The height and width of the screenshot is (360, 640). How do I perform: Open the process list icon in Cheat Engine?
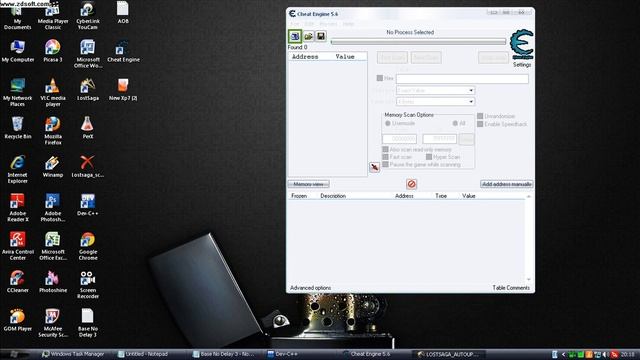tap(295, 36)
